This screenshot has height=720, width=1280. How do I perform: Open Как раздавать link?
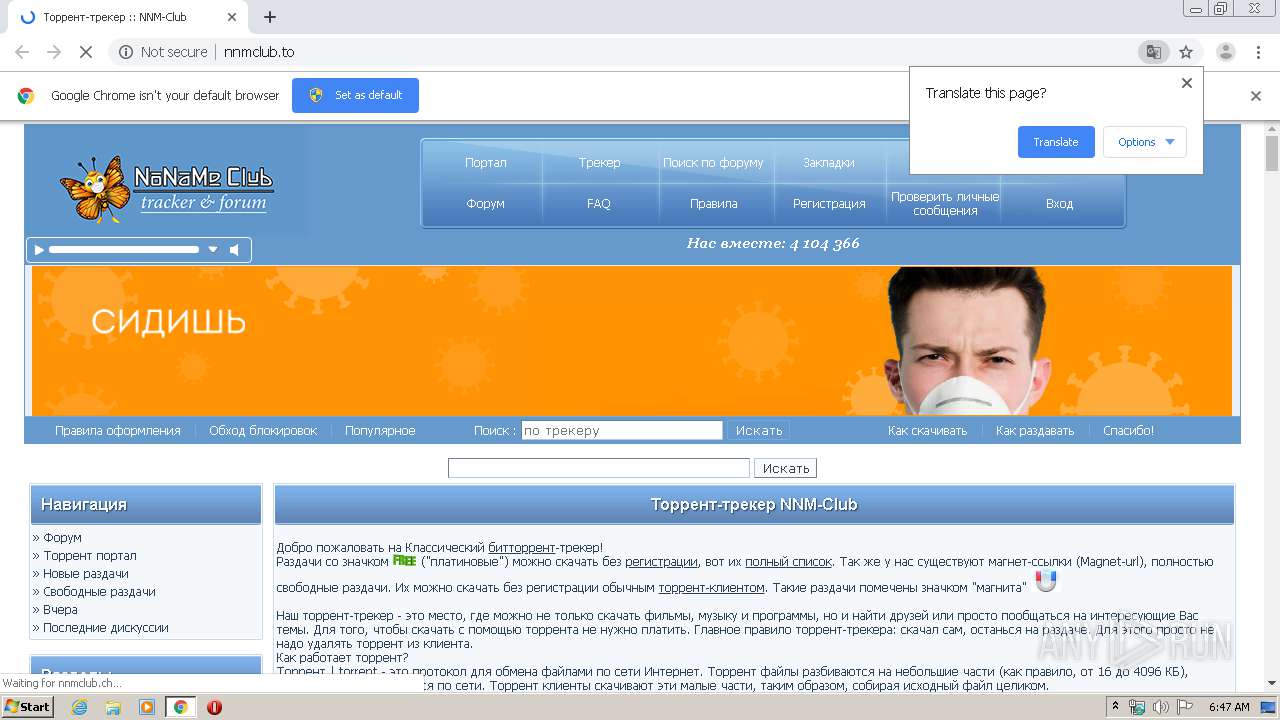coord(1035,431)
